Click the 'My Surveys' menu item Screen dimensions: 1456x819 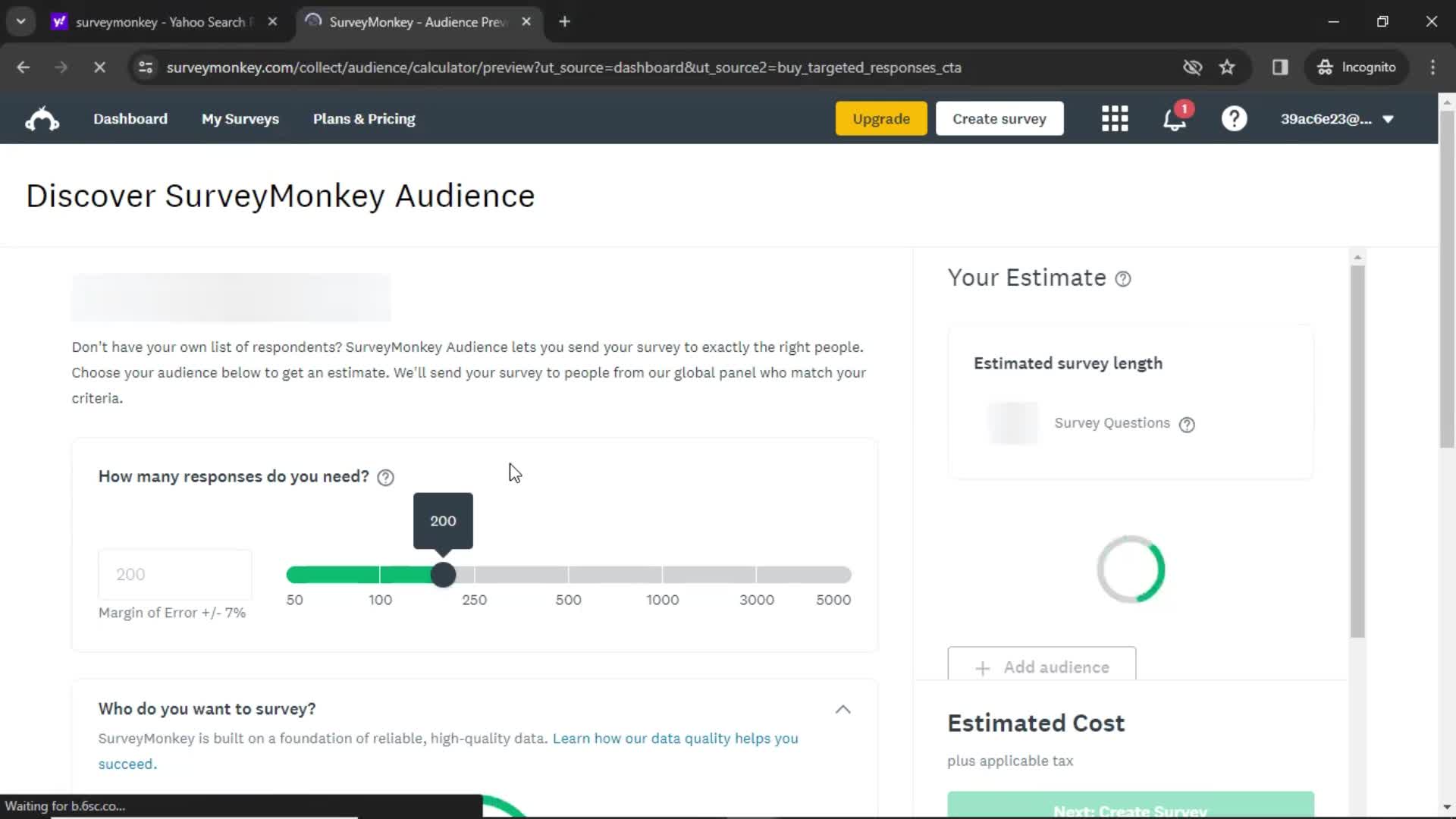[x=240, y=119]
